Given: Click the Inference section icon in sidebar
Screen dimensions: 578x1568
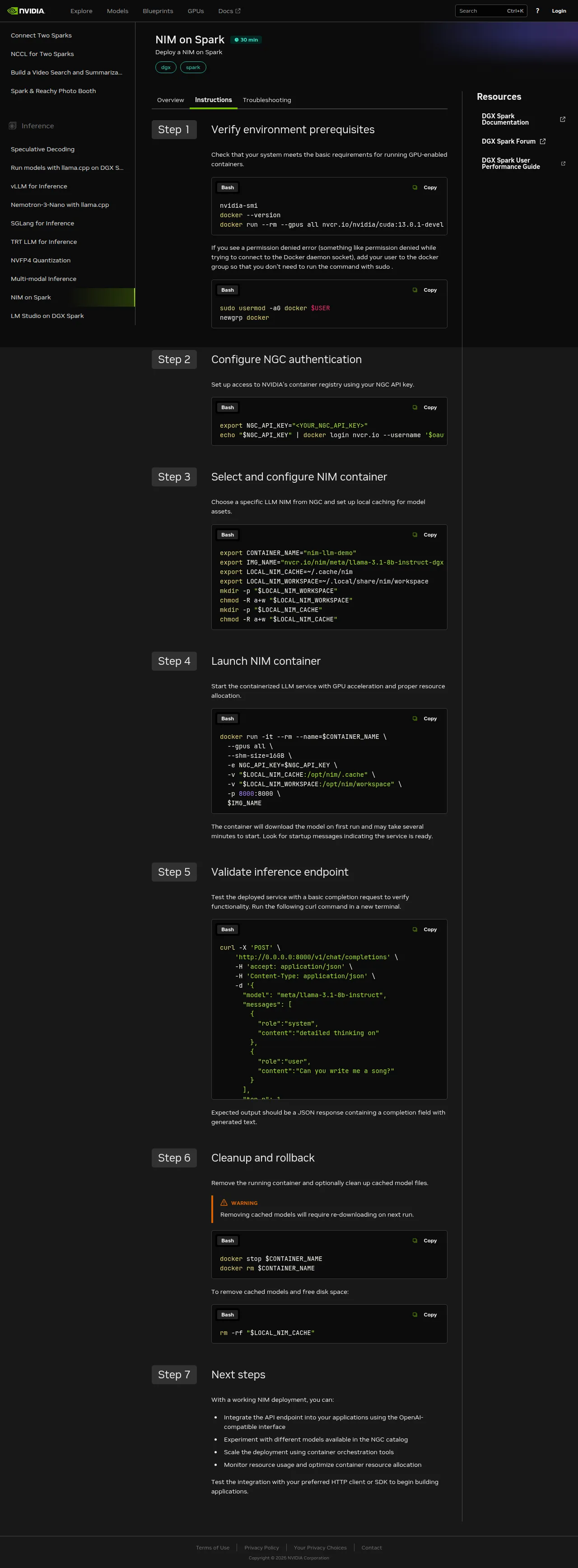Looking at the screenshot, I should (x=12, y=126).
